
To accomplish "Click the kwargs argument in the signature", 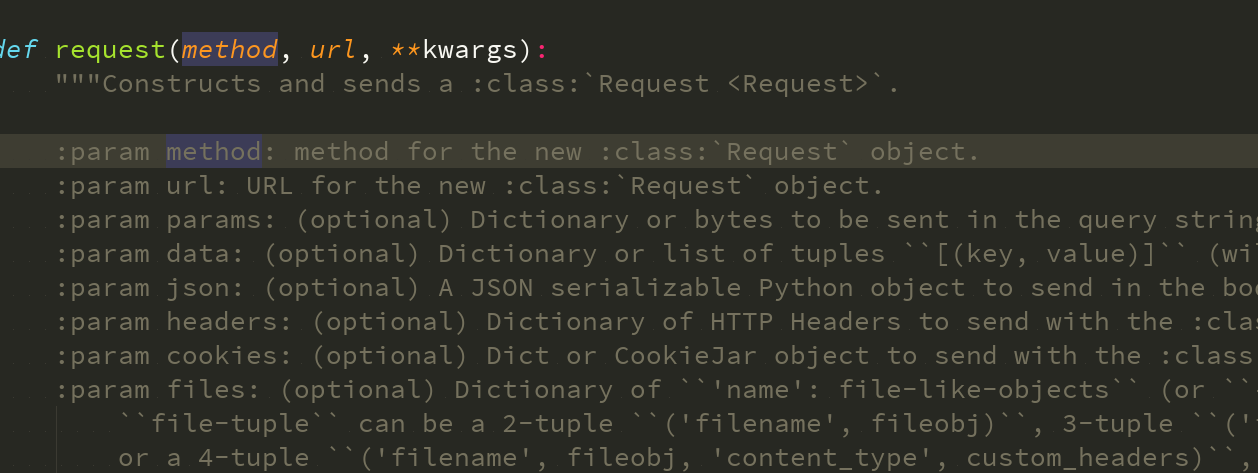I will (470, 49).
